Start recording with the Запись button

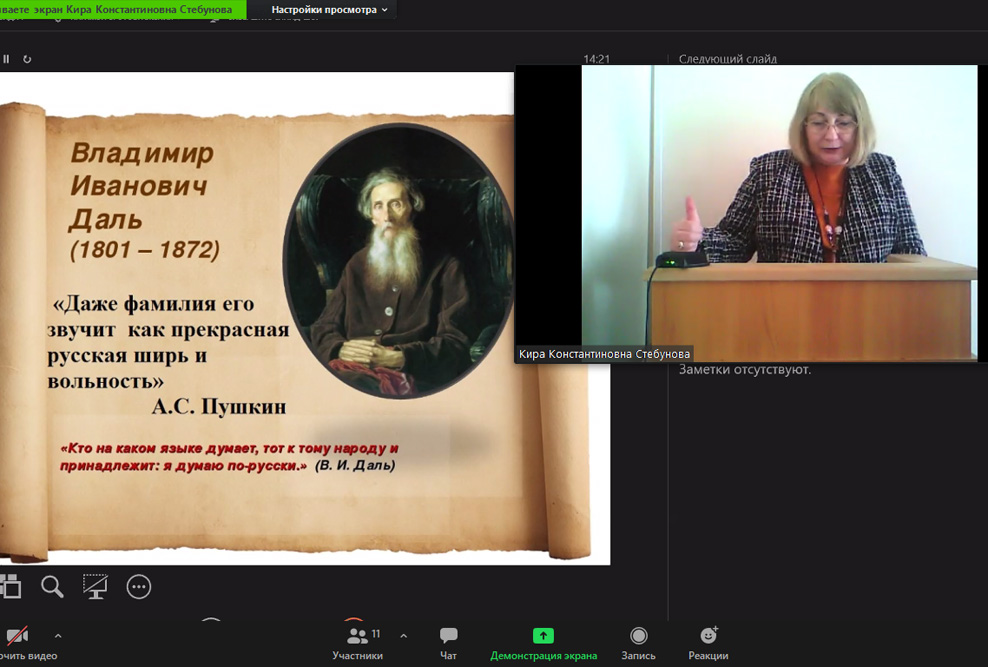click(638, 642)
